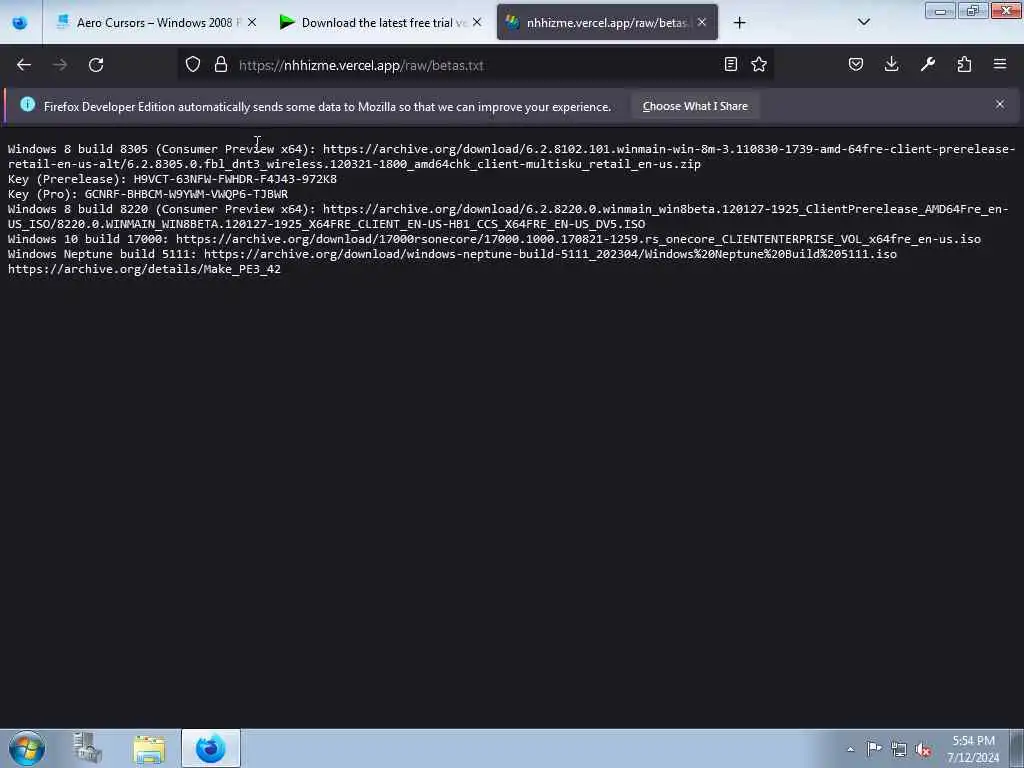This screenshot has width=1024, height=768.
Task: Go back to the previous page
Action: tap(24, 65)
